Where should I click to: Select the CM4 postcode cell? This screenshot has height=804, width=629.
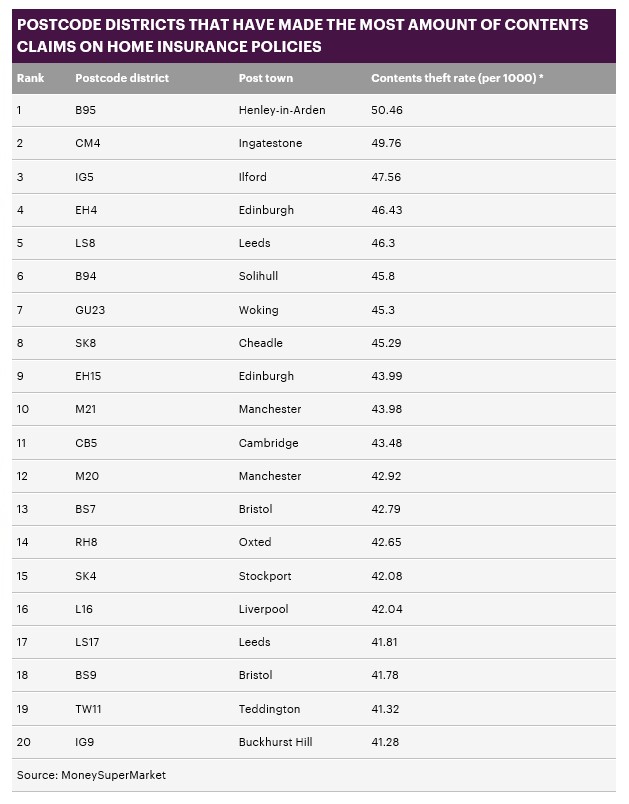coord(88,143)
